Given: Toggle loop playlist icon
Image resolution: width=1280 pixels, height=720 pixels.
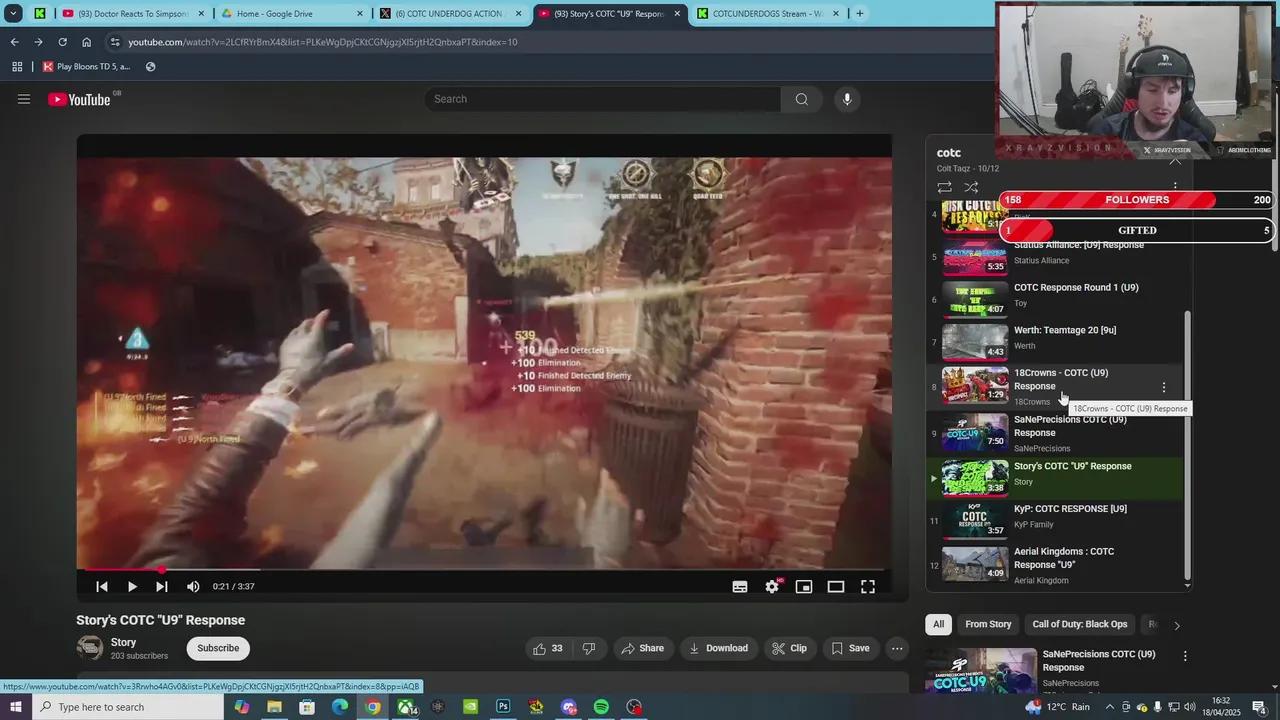Looking at the screenshot, I should [x=944, y=187].
